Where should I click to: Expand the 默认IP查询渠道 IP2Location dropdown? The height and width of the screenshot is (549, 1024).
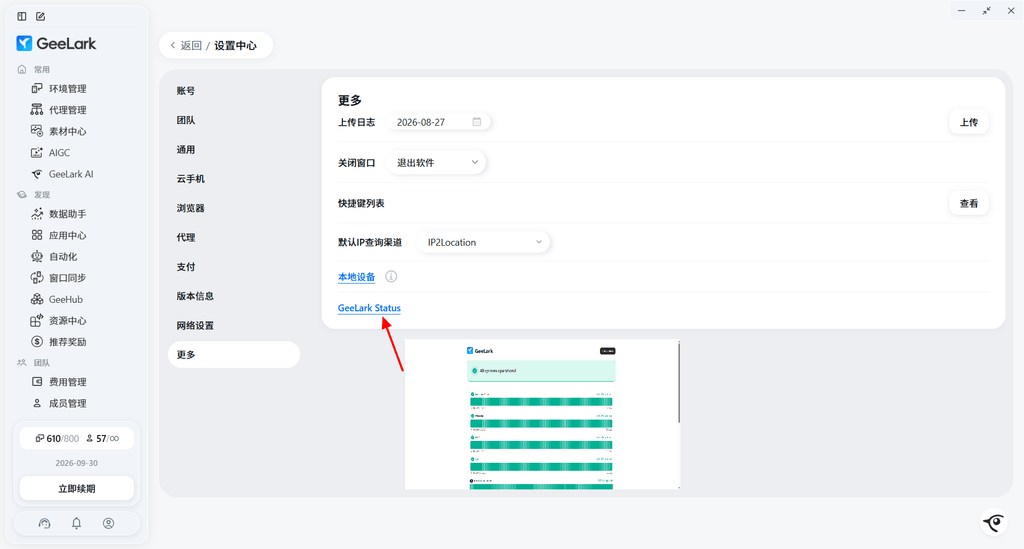483,242
